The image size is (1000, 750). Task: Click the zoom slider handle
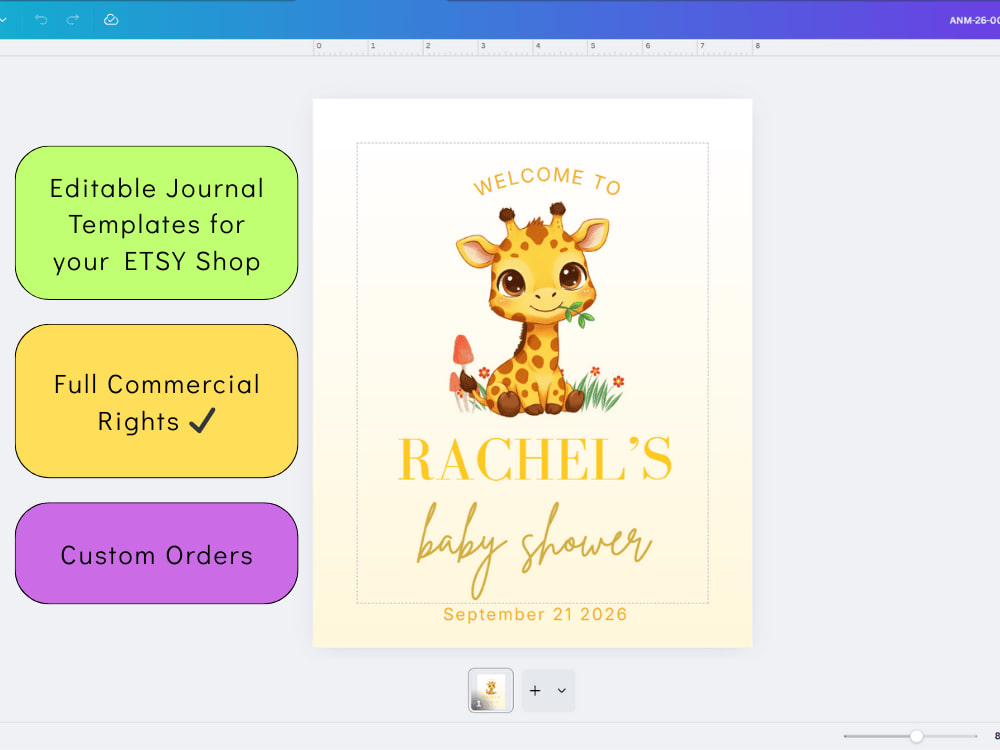[916, 736]
